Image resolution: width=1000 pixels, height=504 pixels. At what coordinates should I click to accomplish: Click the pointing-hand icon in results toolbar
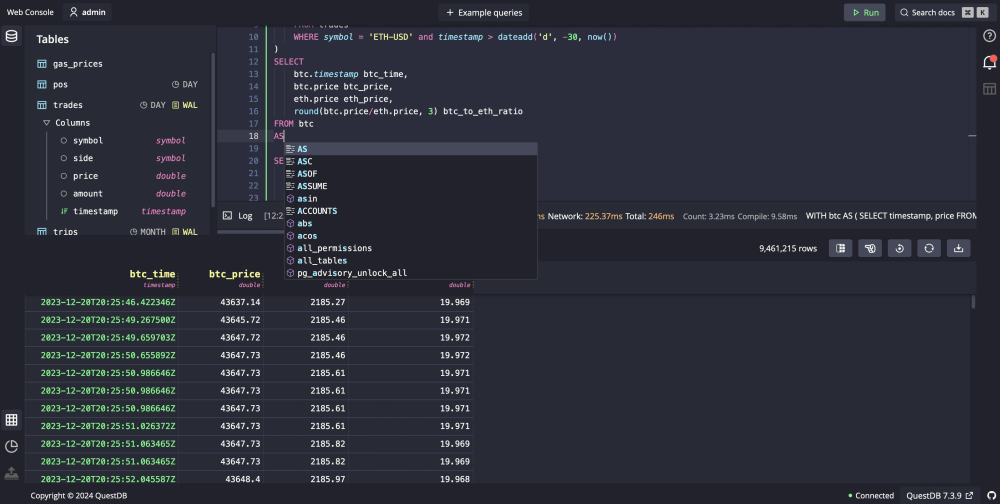coord(870,248)
